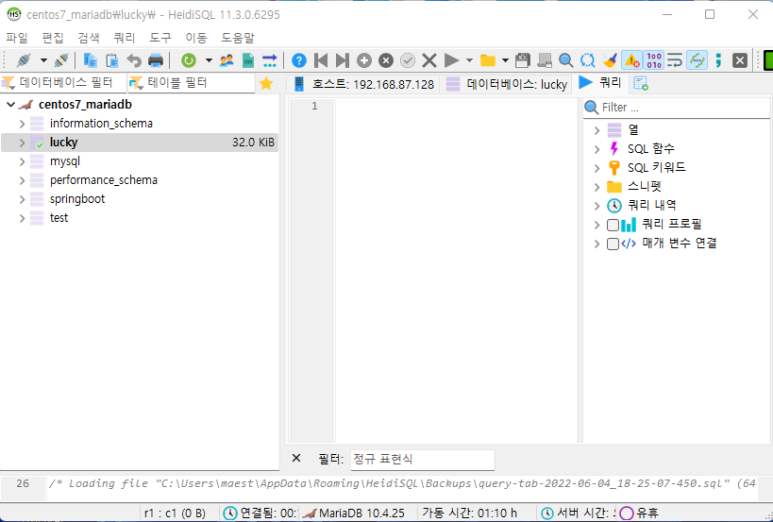The image size is (773, 522).
Task: Open the 도구 menu
Action: pyautogui.click(x=160, y=37)
